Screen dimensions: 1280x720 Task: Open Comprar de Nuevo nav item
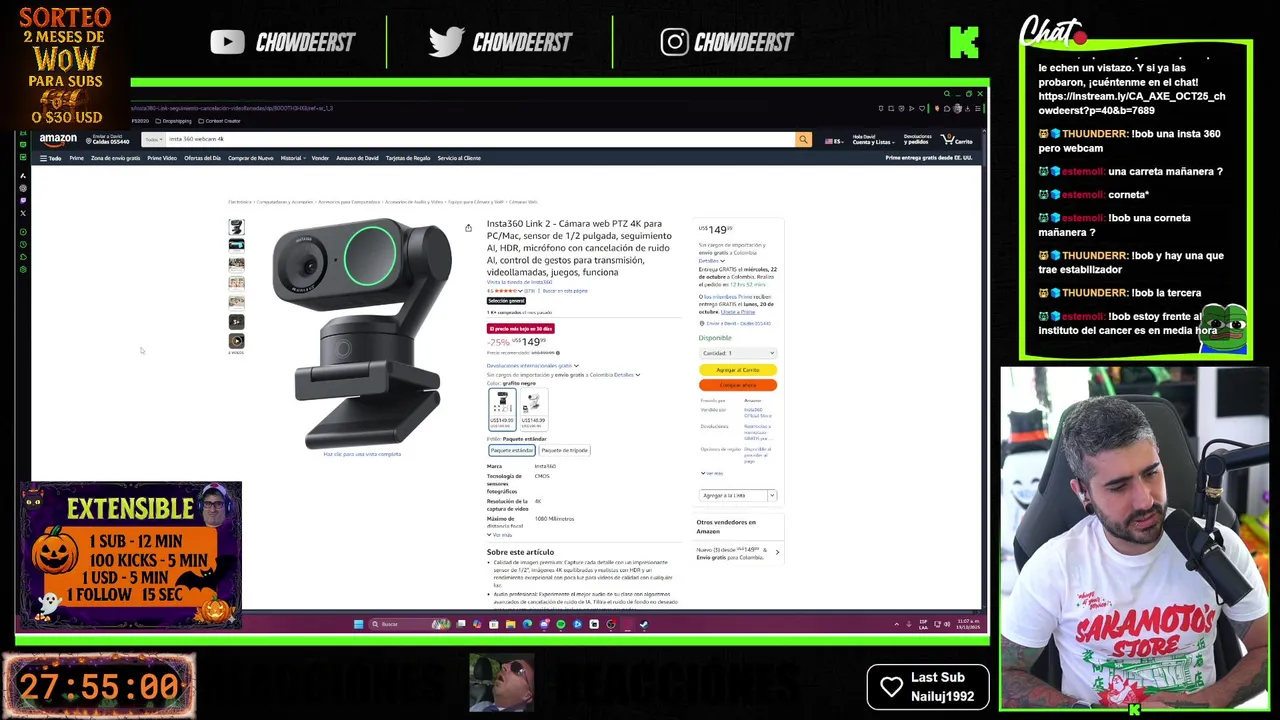[250, 158]
